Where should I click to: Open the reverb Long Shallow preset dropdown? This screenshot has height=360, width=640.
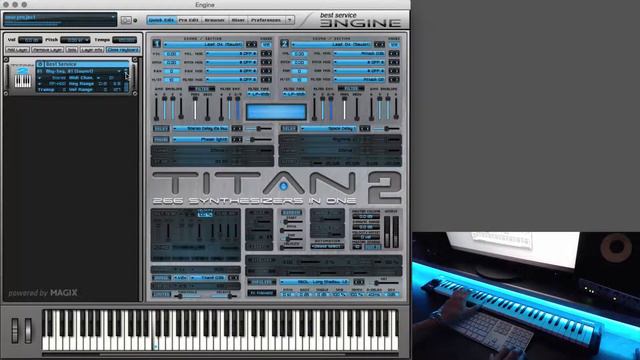pyautogui.click(x=315, y=282)
